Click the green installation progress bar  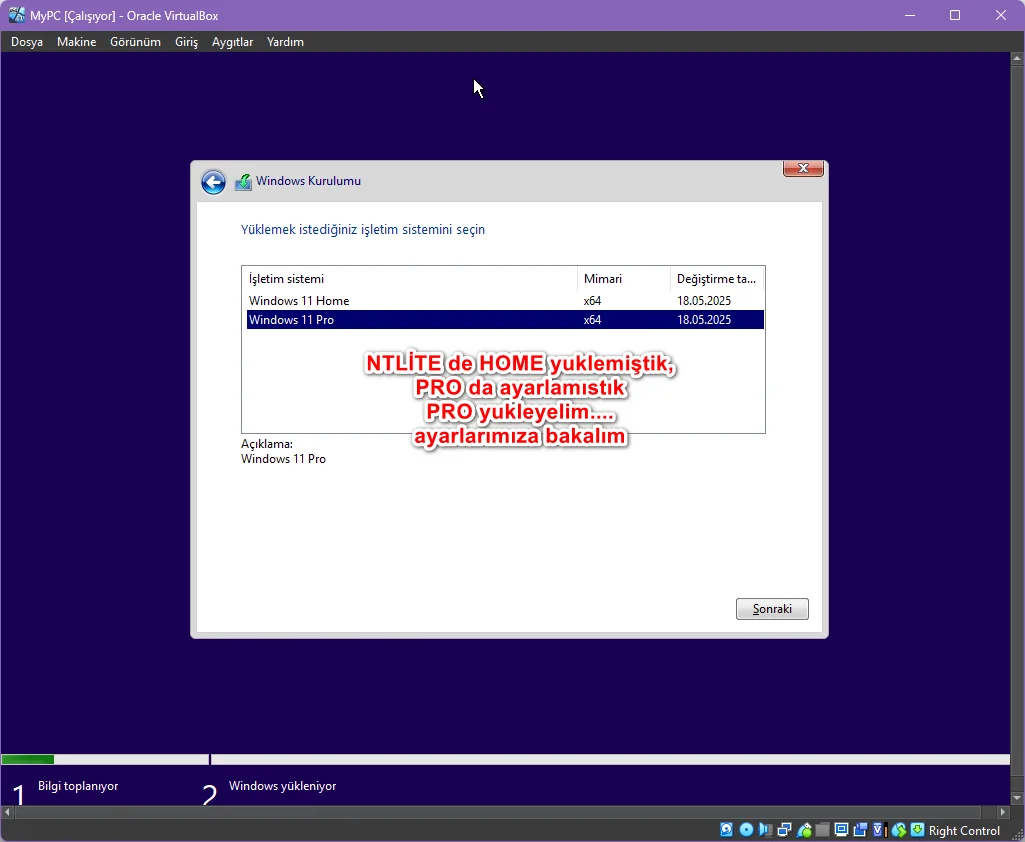tap(27, 759)
